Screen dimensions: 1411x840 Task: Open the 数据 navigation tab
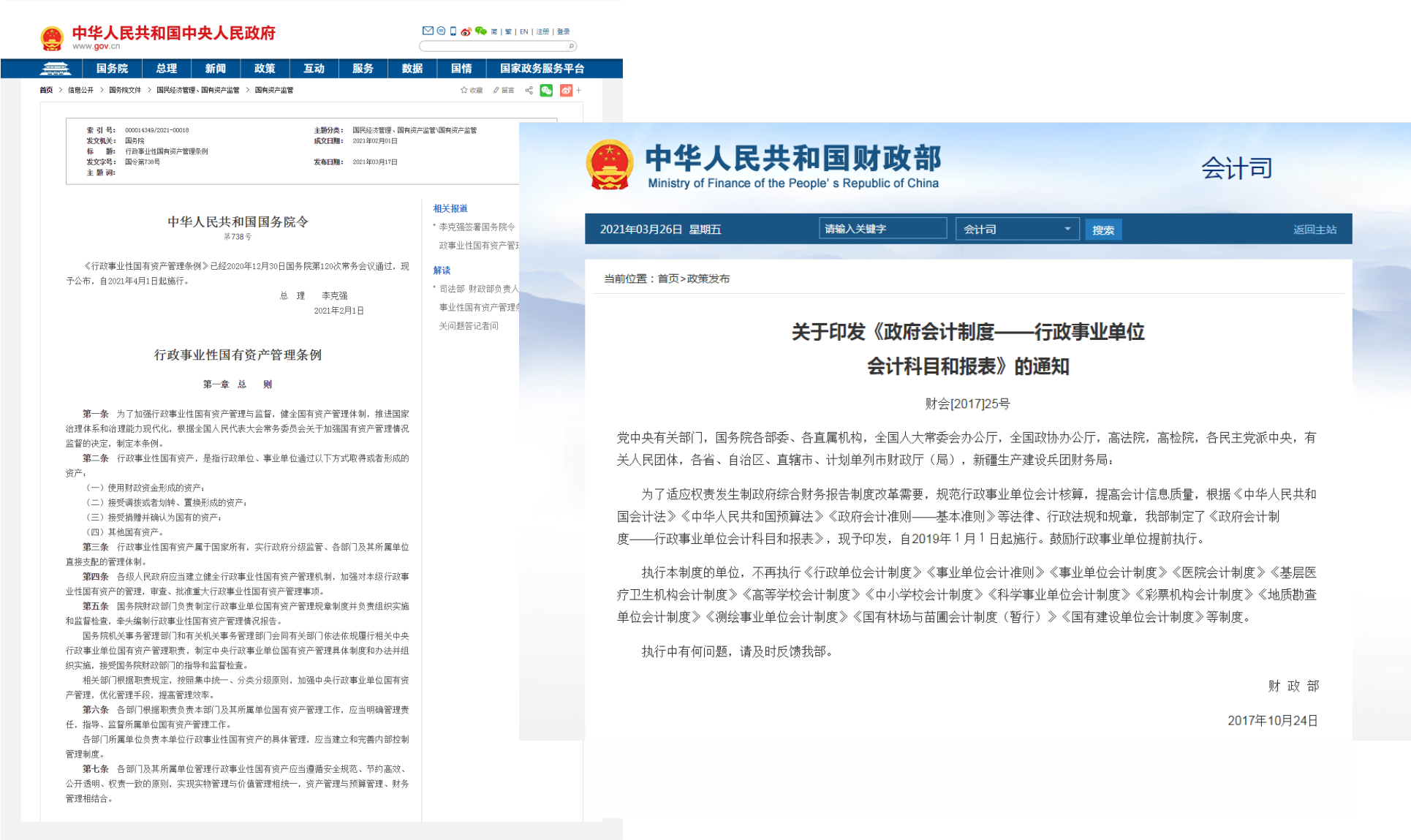412,69
